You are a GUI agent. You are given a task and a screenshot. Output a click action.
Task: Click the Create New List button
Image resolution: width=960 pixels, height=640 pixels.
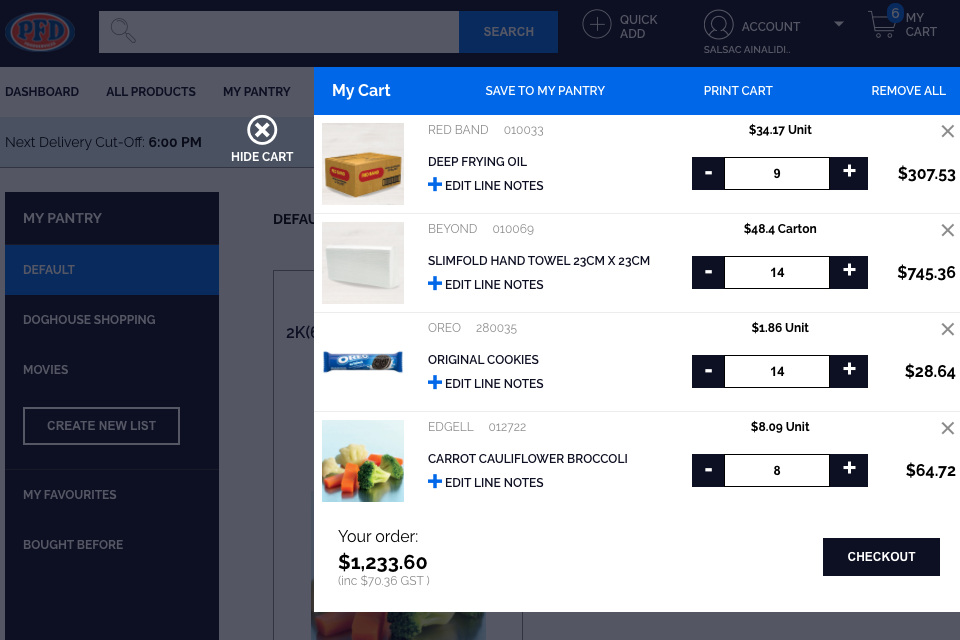102,426
